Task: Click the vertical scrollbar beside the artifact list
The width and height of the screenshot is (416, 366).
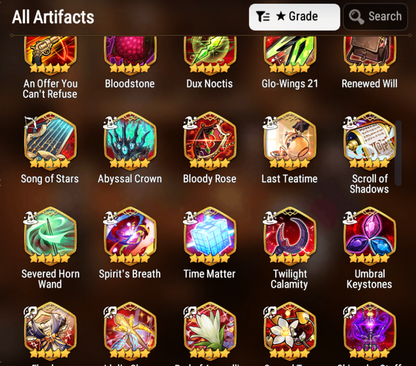Action: (398, 153)
